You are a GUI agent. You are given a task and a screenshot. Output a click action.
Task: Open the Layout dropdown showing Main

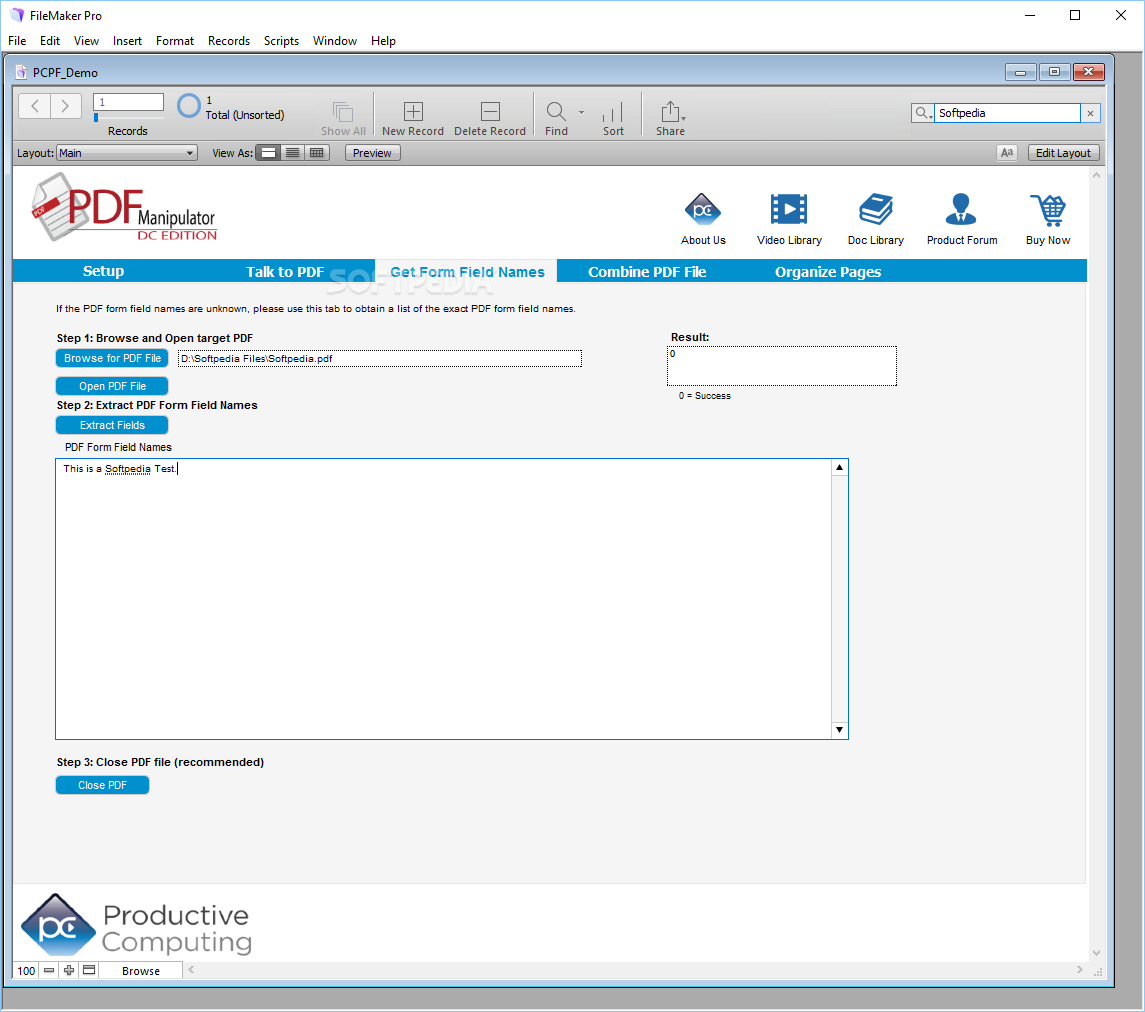click(127, 153)
